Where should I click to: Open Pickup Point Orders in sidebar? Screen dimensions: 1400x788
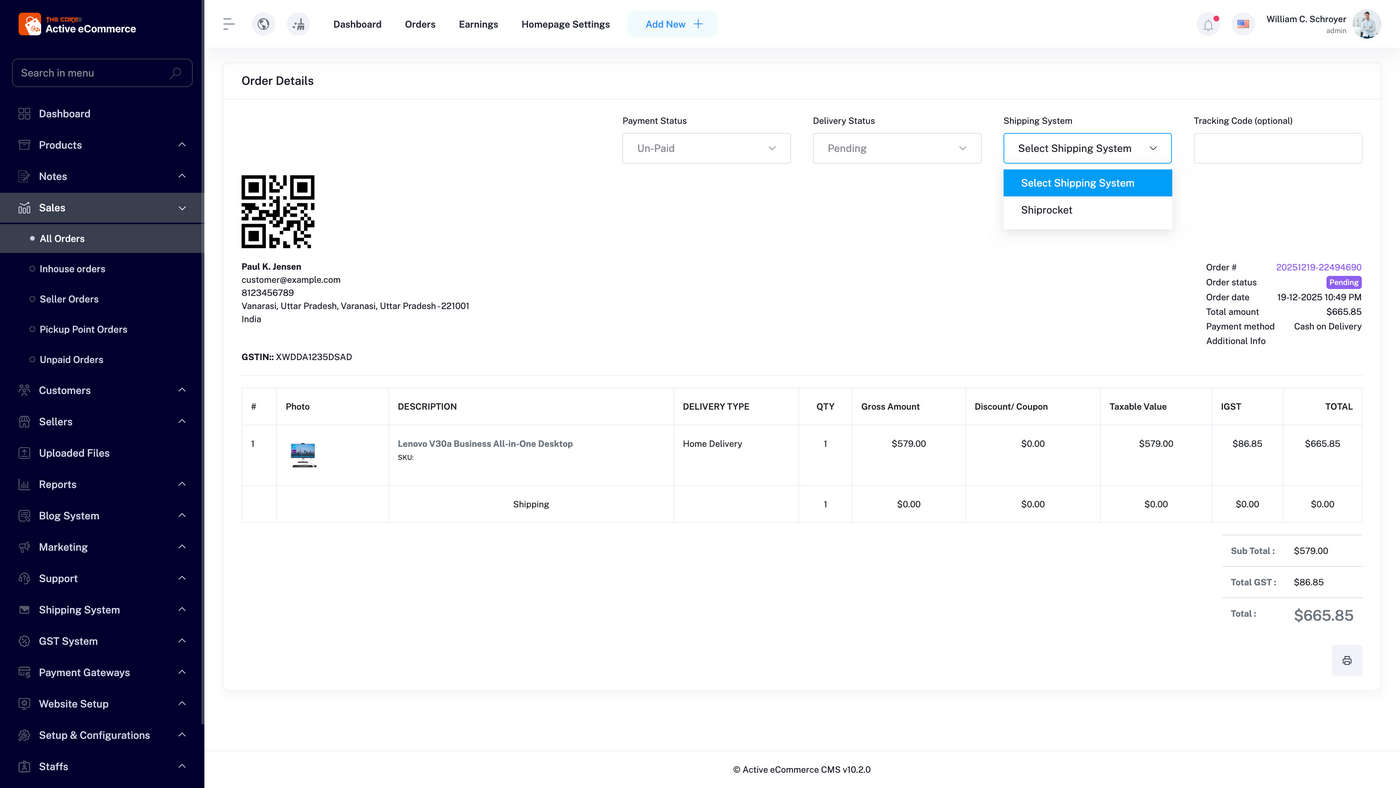(83, 329)
